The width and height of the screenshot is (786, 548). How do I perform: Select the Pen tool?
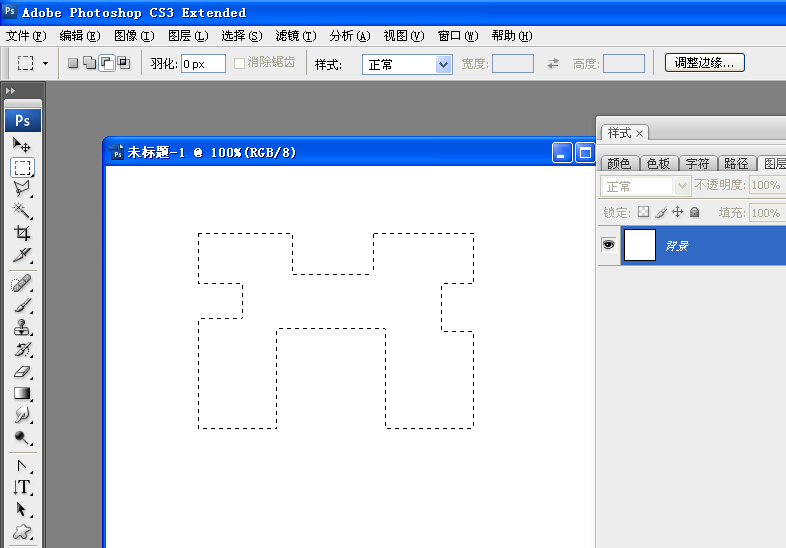(22, 466)
